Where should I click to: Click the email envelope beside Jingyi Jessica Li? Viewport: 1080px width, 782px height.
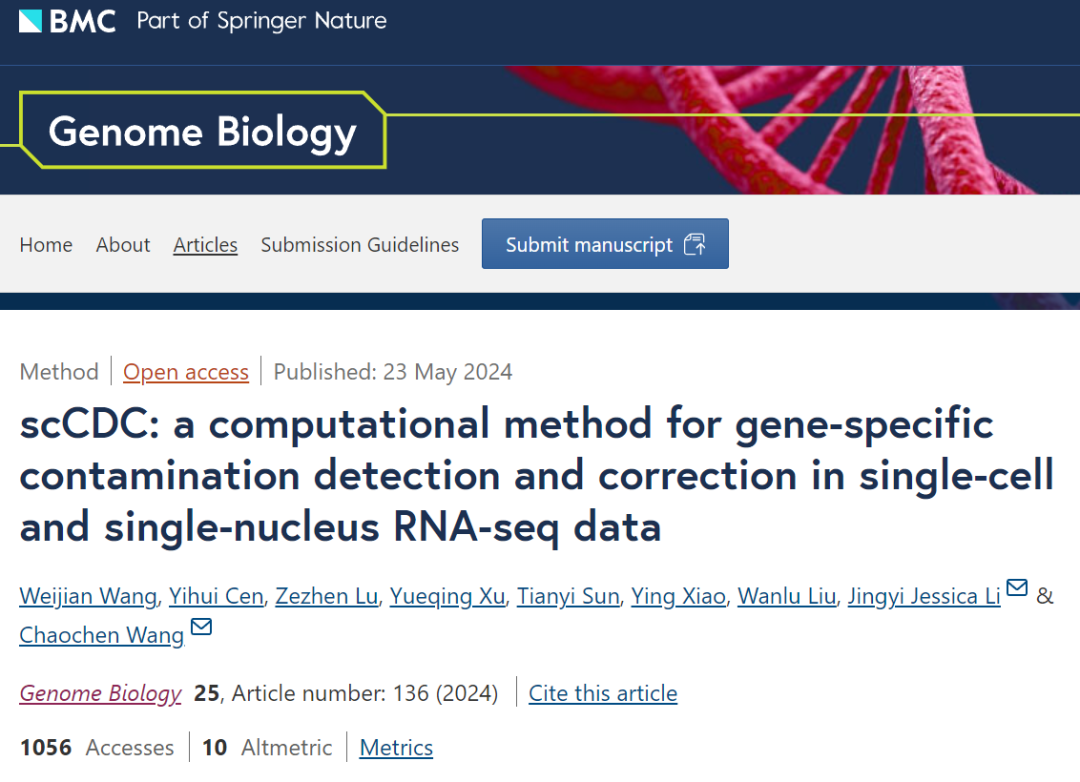point(1017,588)
